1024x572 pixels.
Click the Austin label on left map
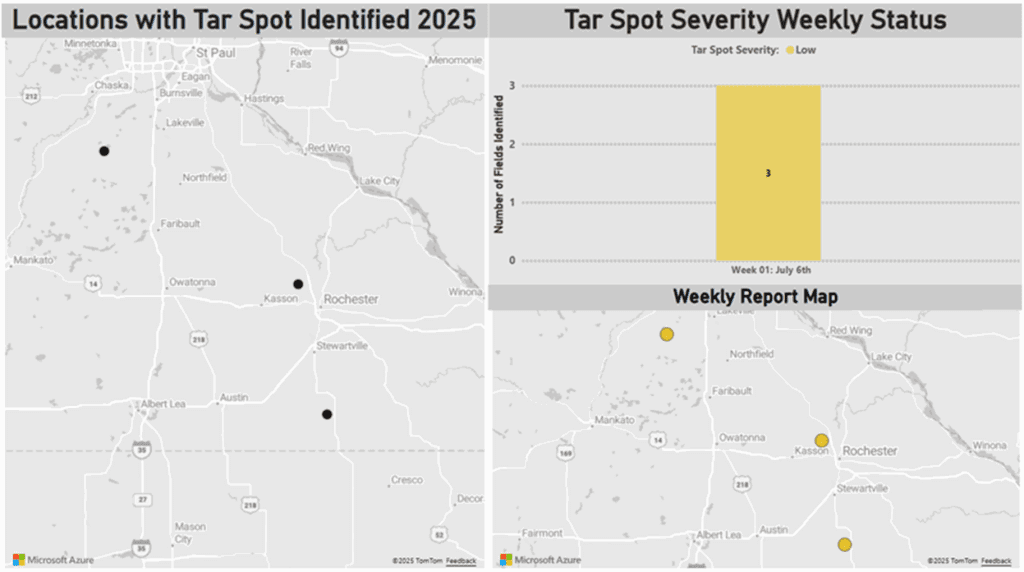(x=234, y=397)
